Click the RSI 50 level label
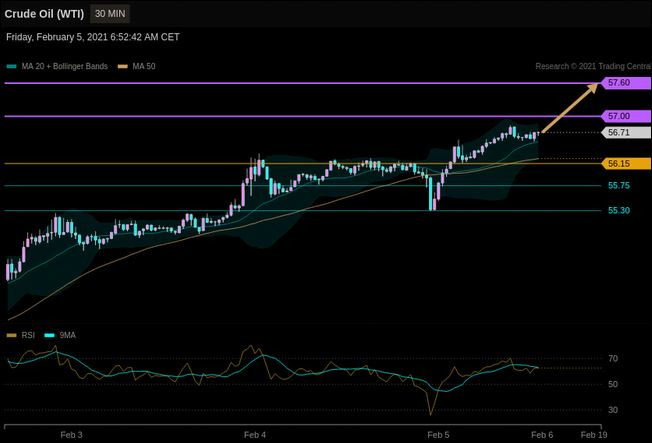Screen dimensions: 652x443 pyautogui.click(x=613, y=384)
